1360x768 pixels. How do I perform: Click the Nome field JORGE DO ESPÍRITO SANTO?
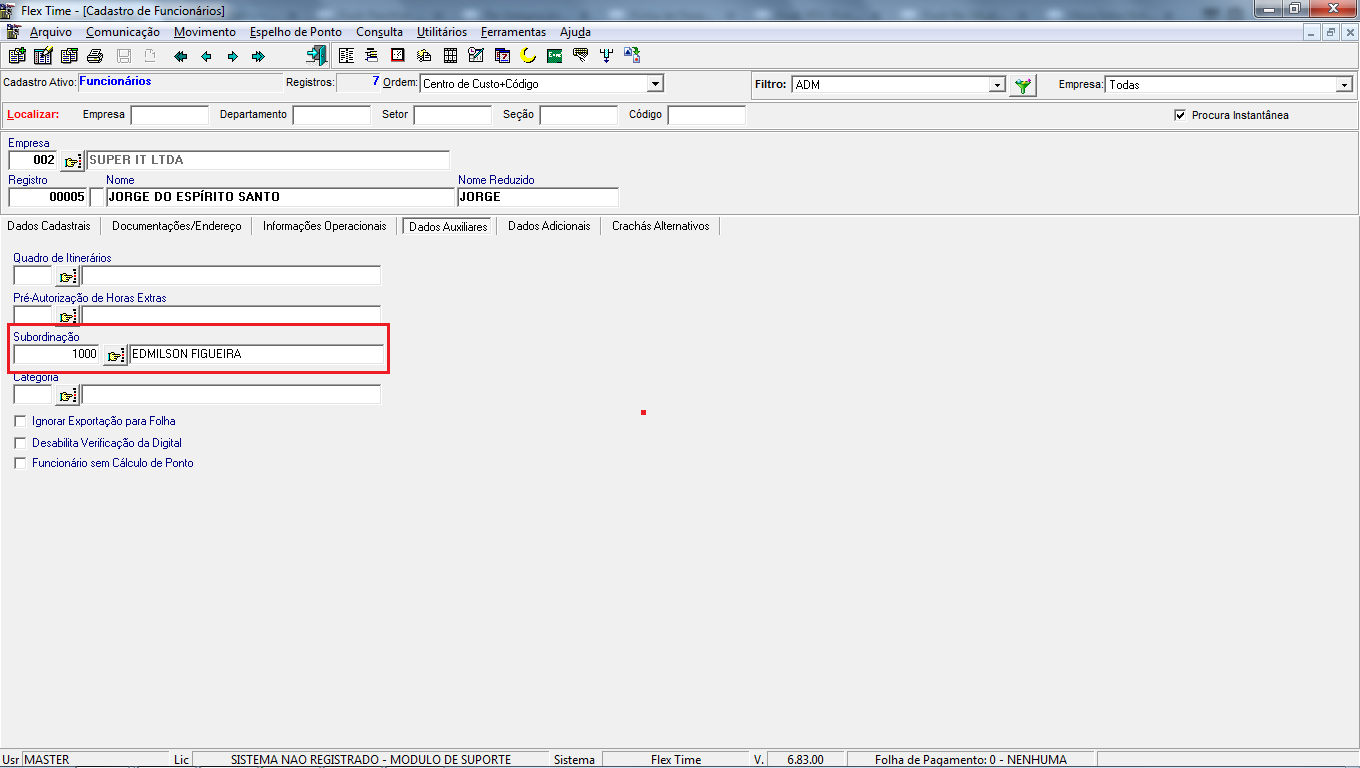280,197
